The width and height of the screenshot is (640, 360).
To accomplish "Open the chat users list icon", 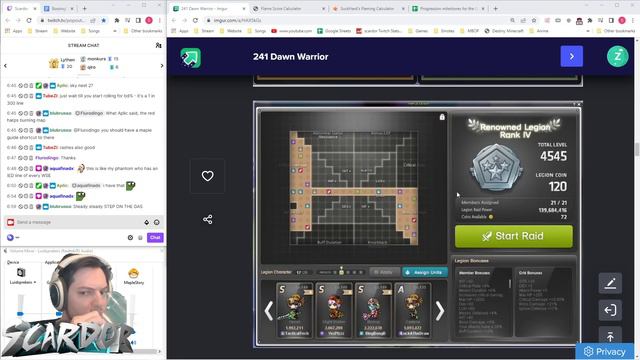I will tap(158, 45).
